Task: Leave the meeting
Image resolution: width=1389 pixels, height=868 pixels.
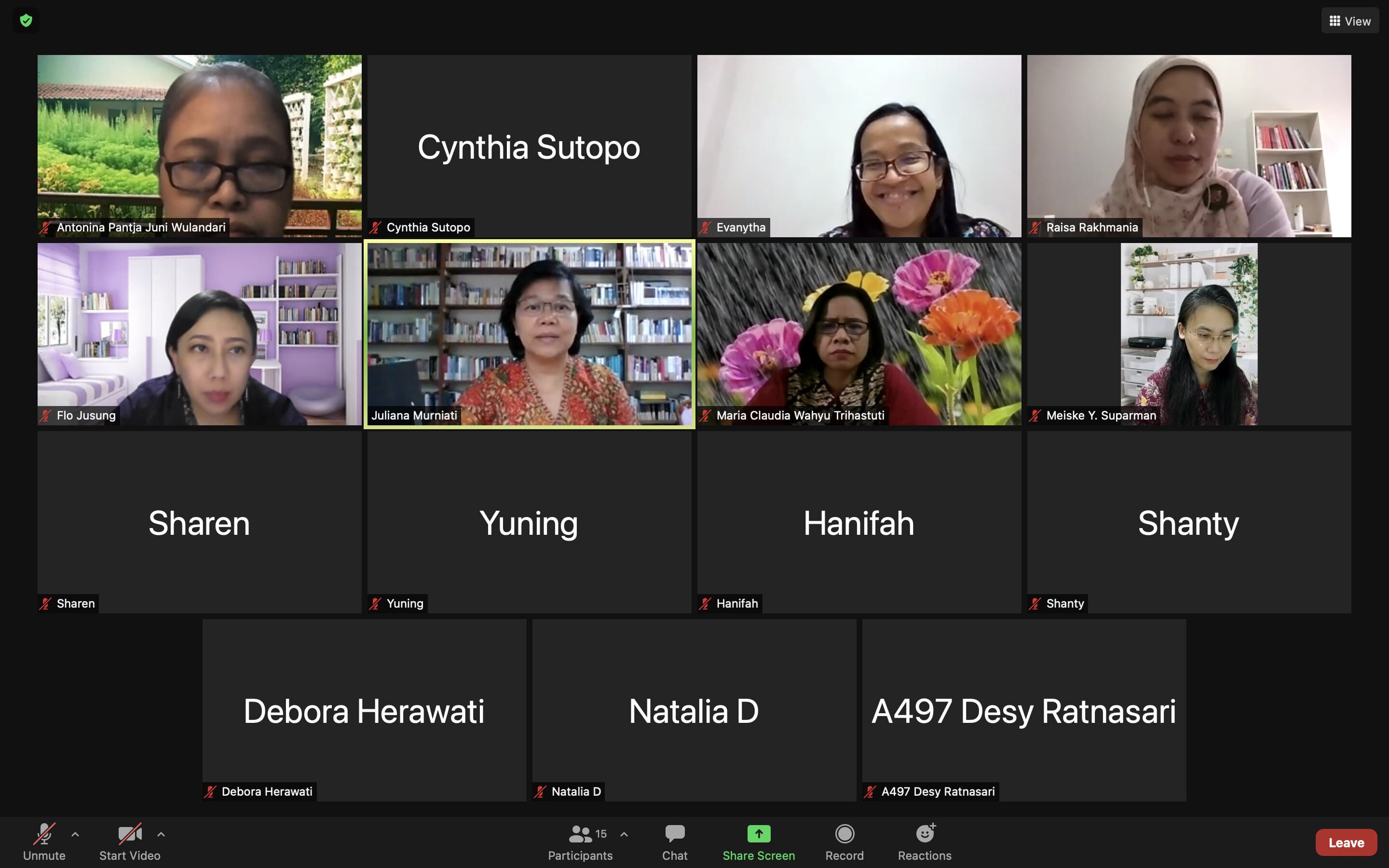Action: (x=1346, y=842)
